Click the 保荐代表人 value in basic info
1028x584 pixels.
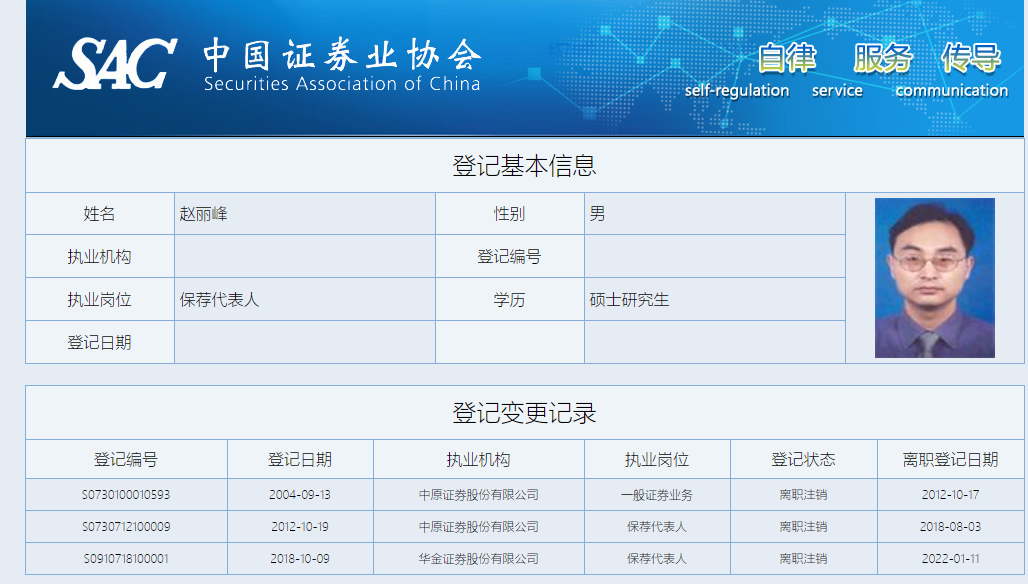point(219,300)
